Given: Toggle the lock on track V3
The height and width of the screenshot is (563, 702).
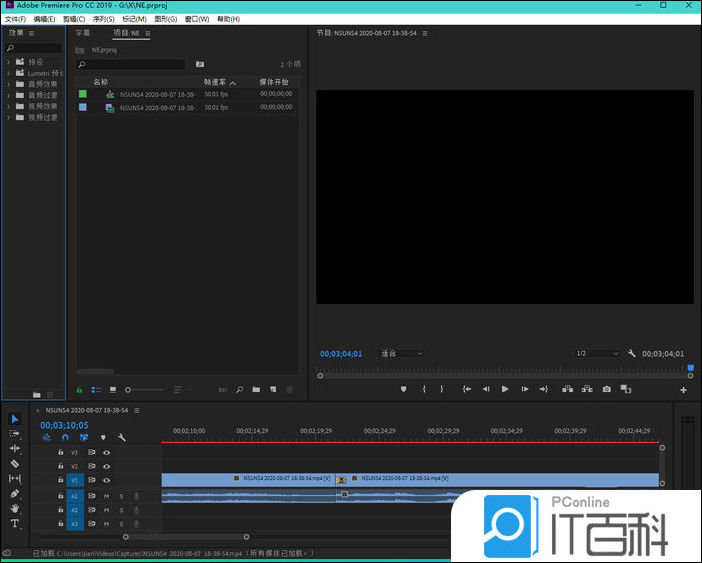Looking at the screenshot, I should point(60,453).
